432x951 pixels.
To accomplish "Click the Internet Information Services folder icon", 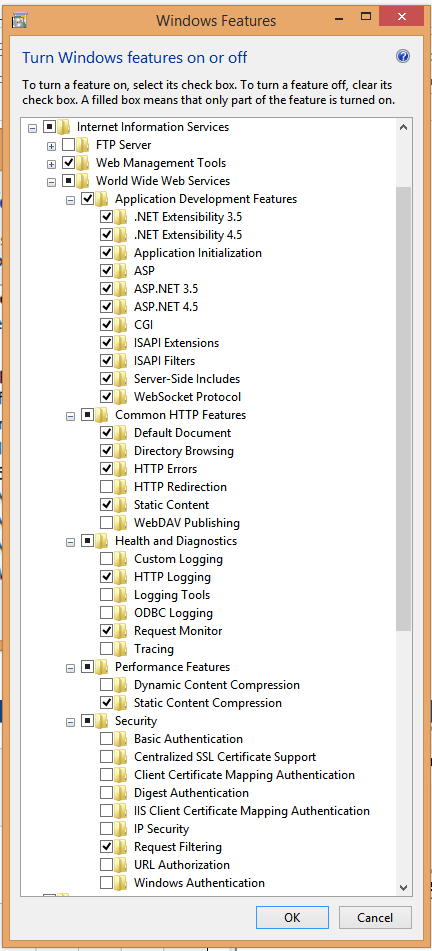I will point(65,127).
